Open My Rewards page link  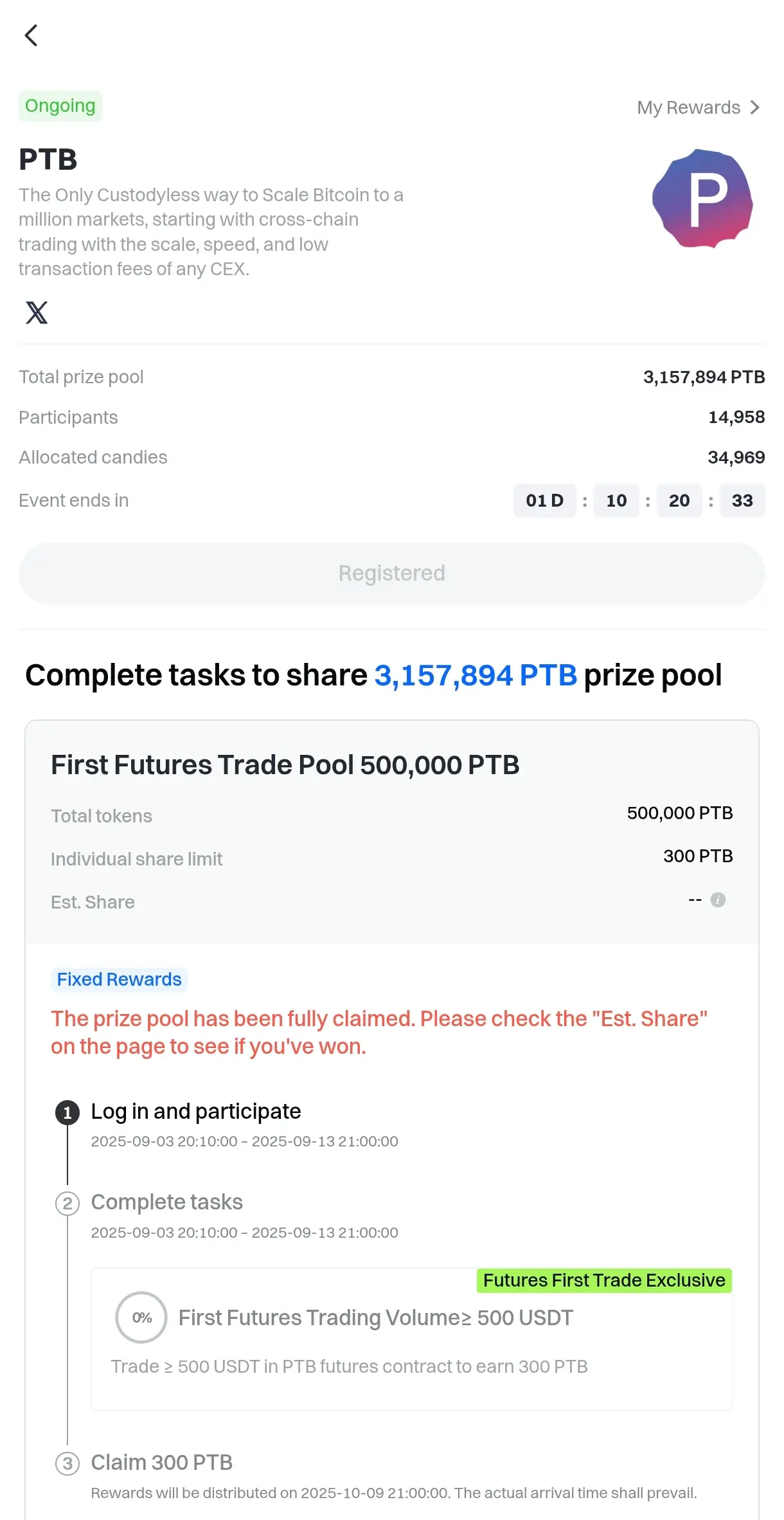point(699,107)
